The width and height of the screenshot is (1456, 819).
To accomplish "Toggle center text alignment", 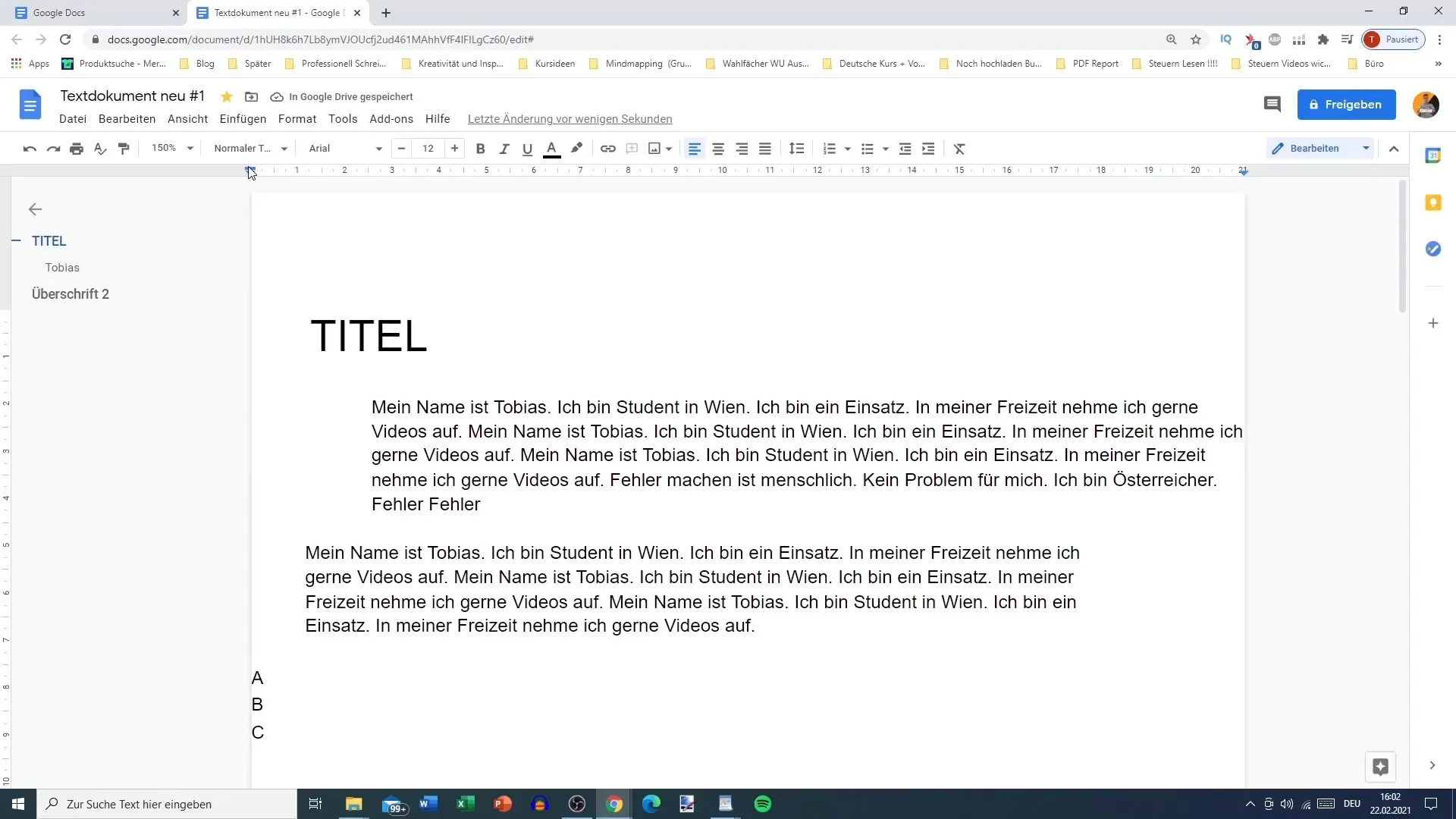I will tap(718, 148).
